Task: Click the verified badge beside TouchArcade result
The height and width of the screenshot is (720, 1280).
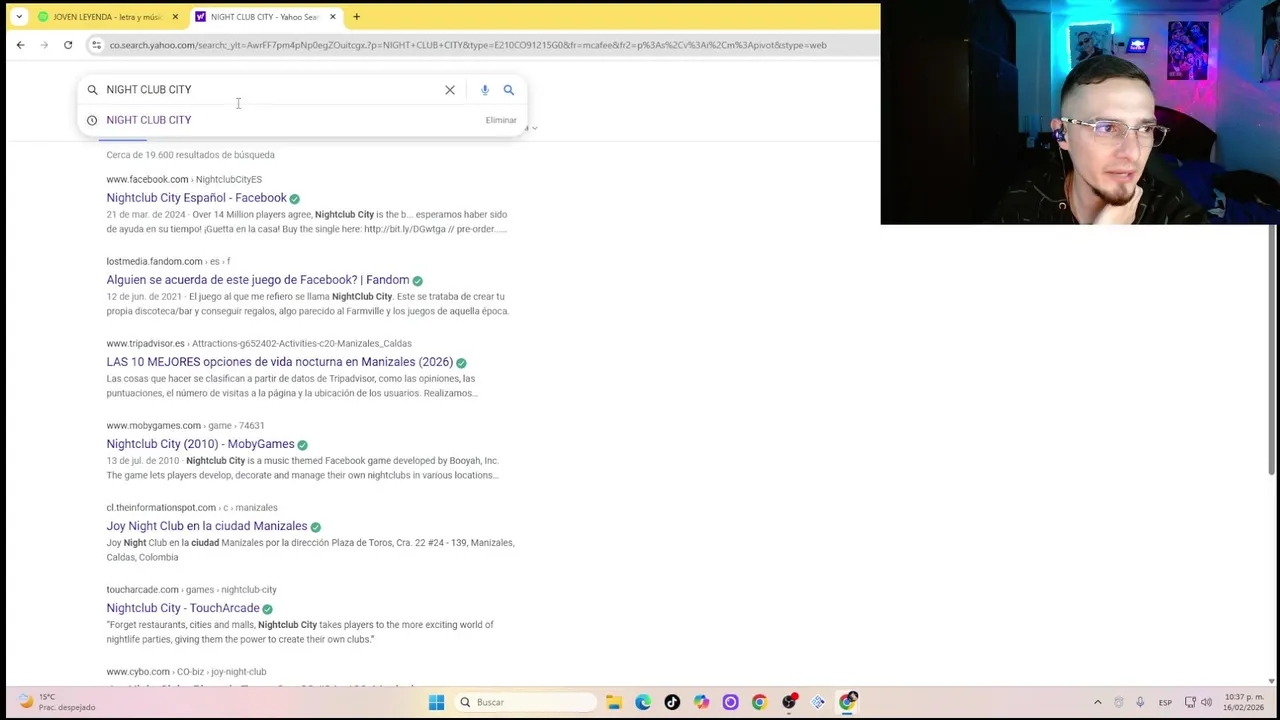Action: click(x=267, y=609)
